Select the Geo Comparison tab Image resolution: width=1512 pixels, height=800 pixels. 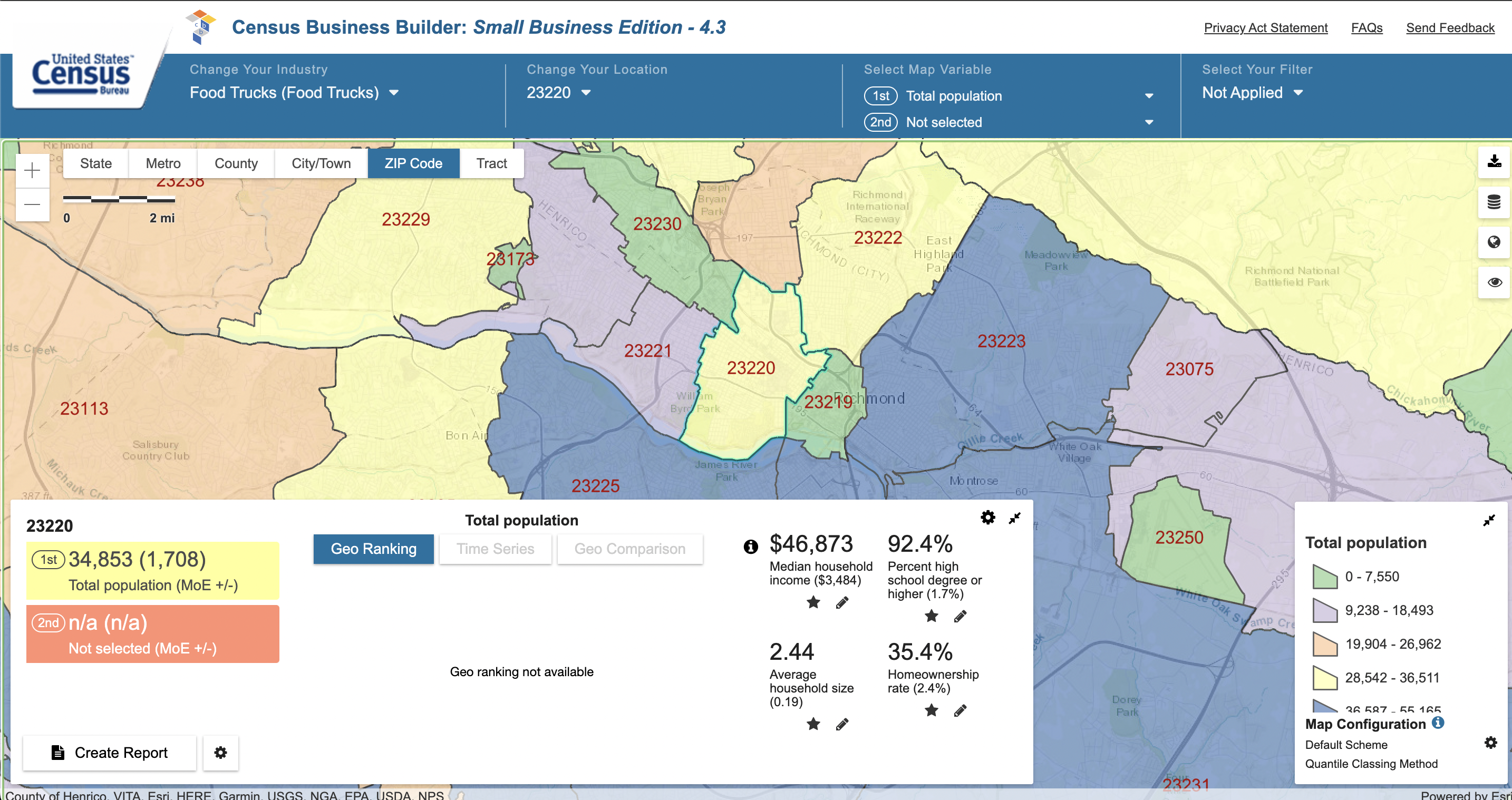[630, 549]
